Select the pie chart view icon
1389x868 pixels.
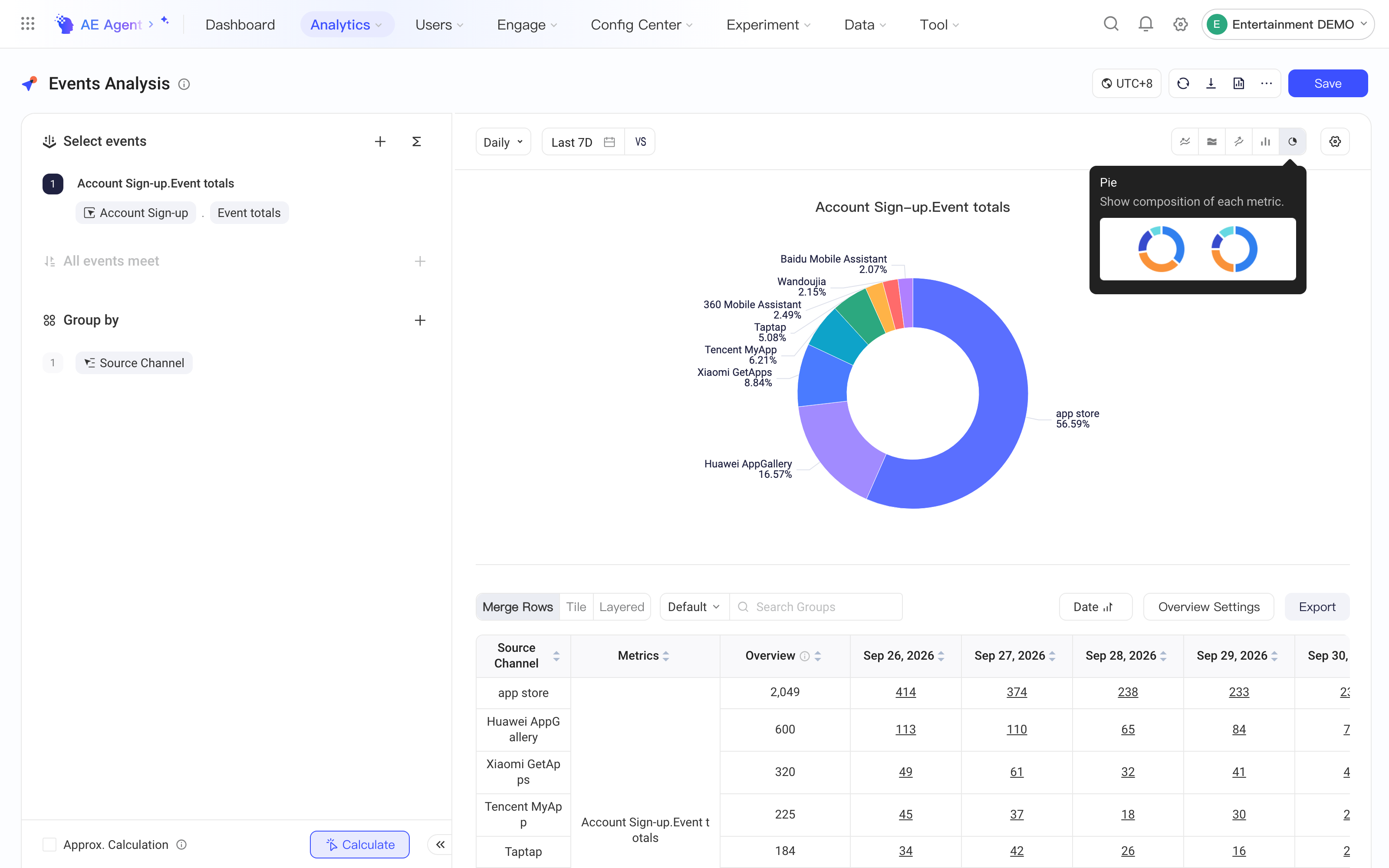[1293, 142]
